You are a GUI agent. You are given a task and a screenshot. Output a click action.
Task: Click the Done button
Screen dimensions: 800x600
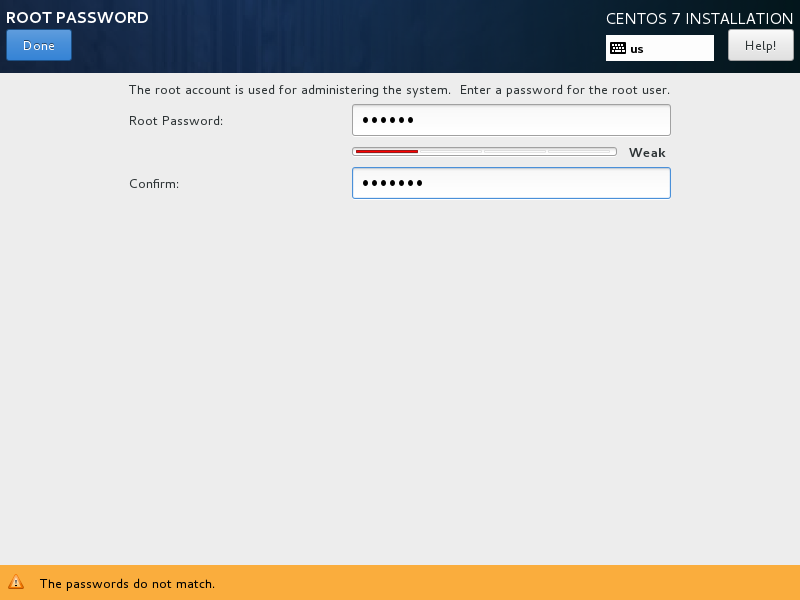(x=39, y=45)
